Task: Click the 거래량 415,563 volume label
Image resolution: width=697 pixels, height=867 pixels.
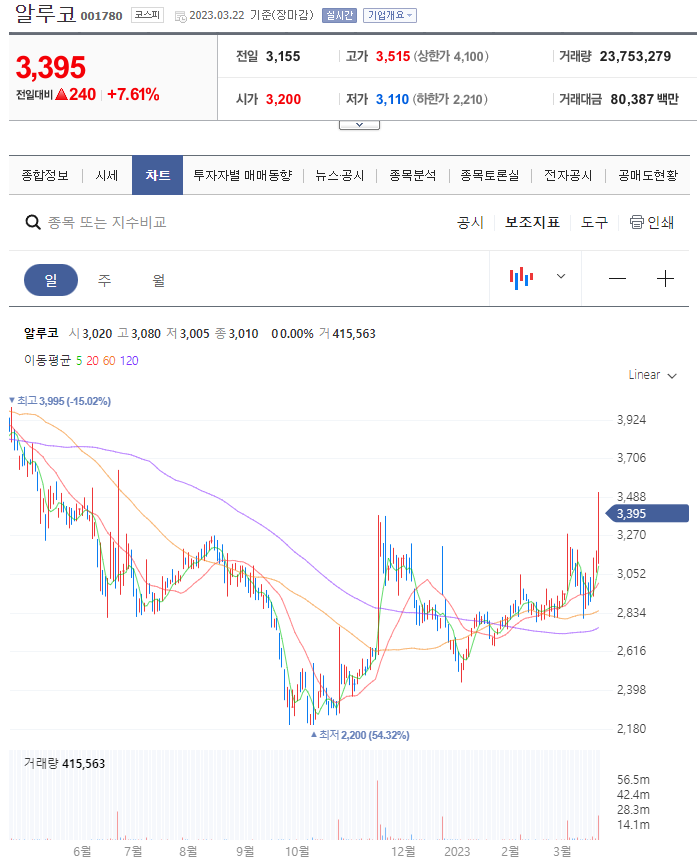Action: click(x=64, y=764)
